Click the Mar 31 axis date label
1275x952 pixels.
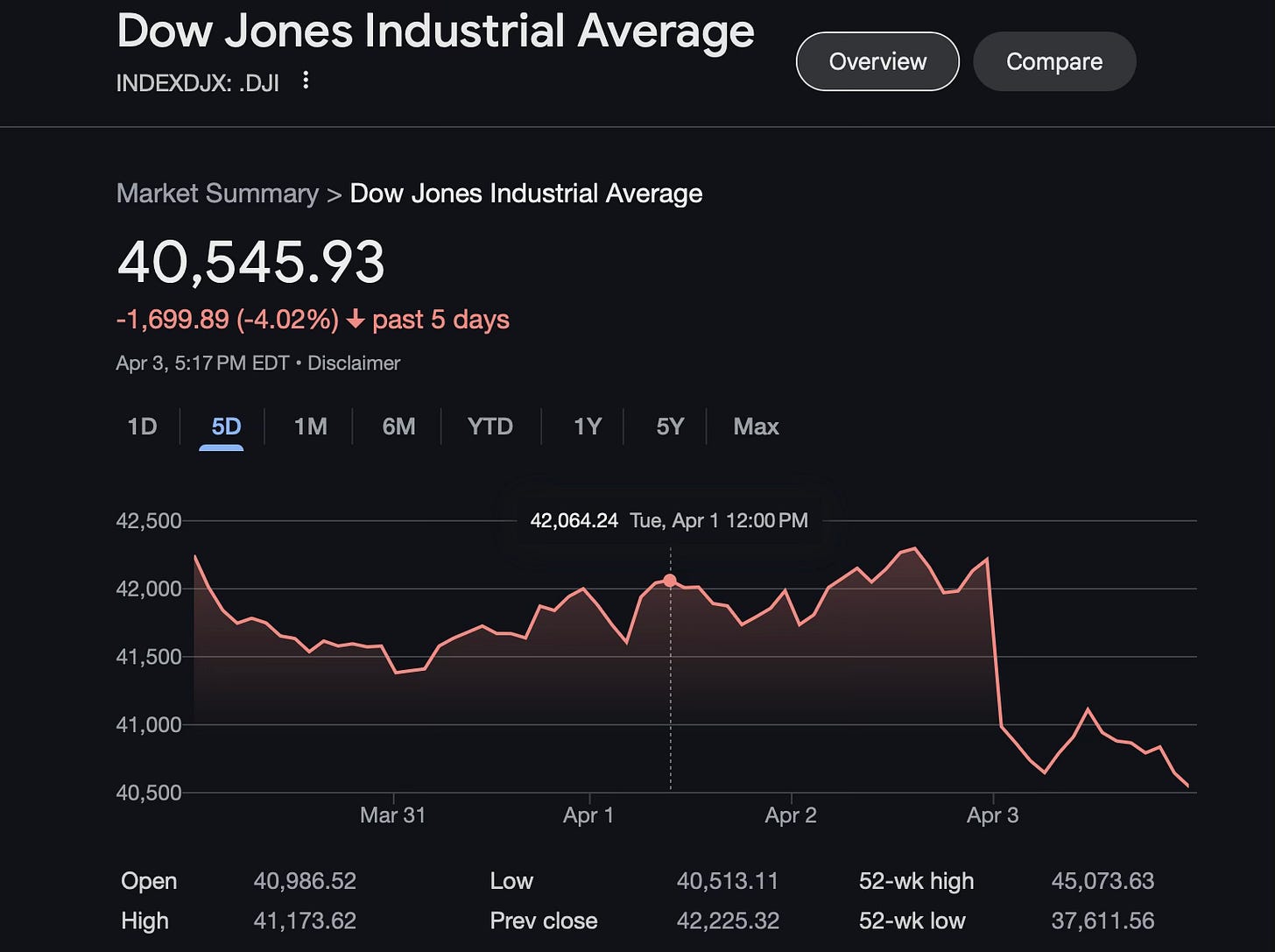point(393,815)
